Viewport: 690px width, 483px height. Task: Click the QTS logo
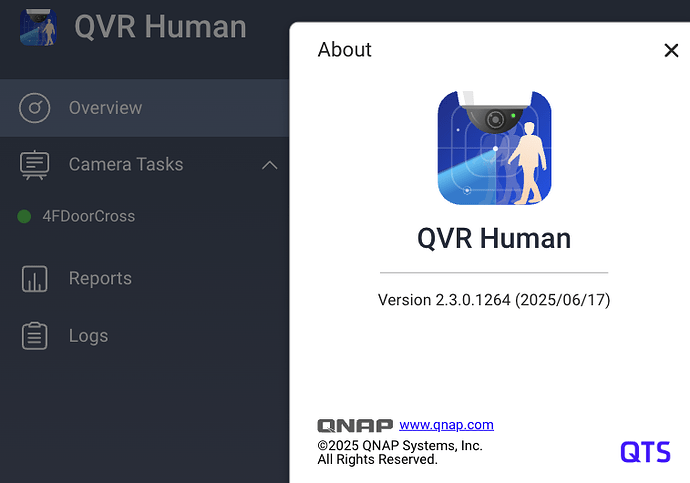click(645, 452)
